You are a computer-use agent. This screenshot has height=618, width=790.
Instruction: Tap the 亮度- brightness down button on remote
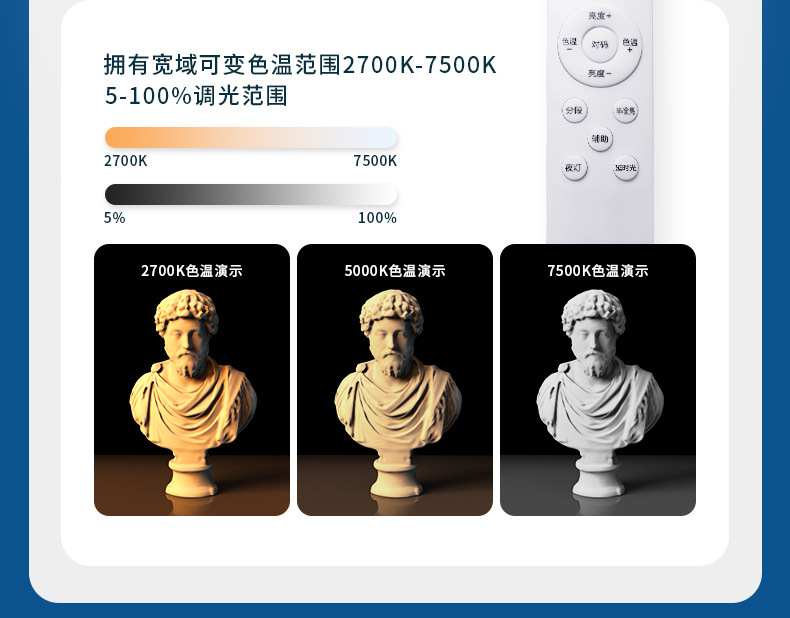point(600,74)
